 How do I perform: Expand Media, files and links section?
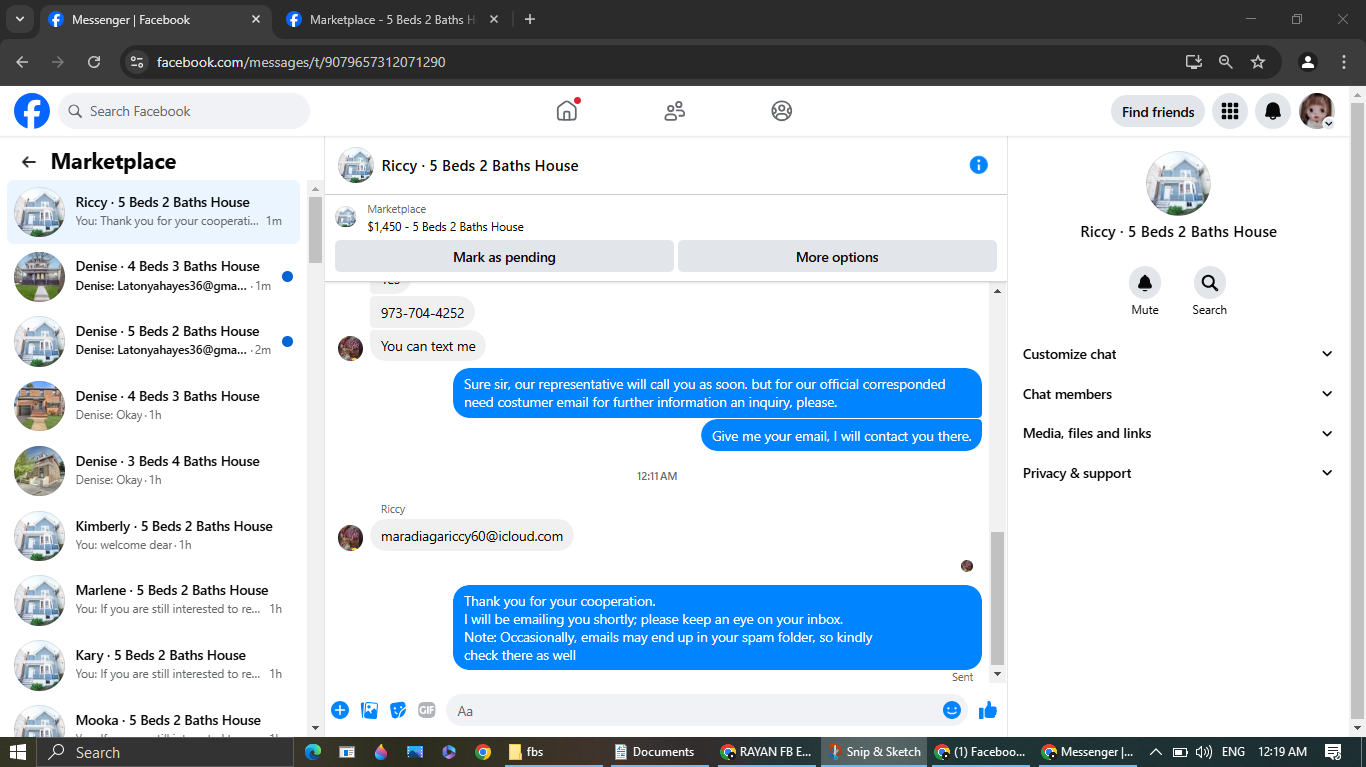1178,433
